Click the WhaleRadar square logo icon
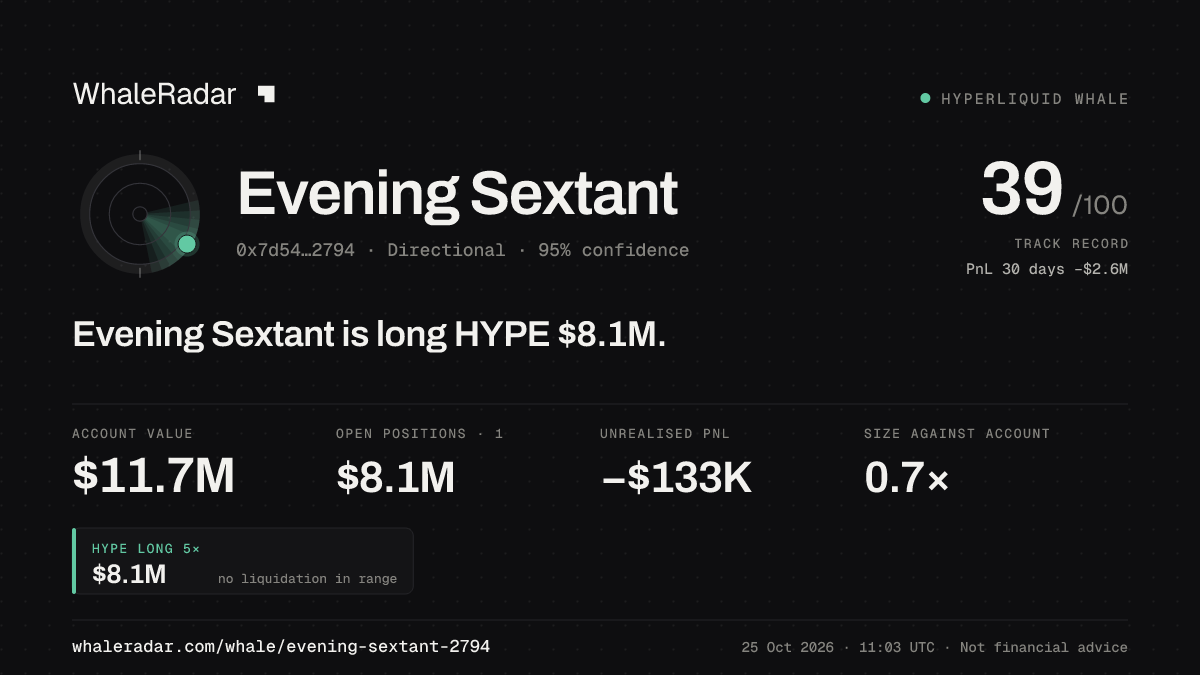This screenshot has width=1200, height=675. 266,94
